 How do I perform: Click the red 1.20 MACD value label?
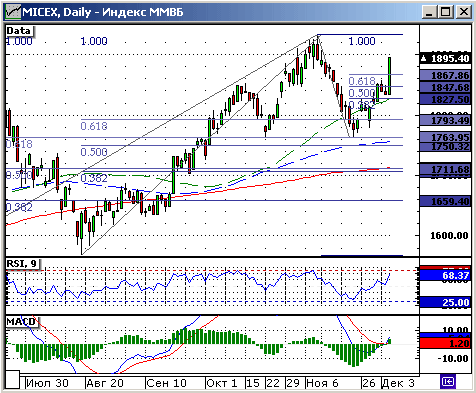[445, 343]
